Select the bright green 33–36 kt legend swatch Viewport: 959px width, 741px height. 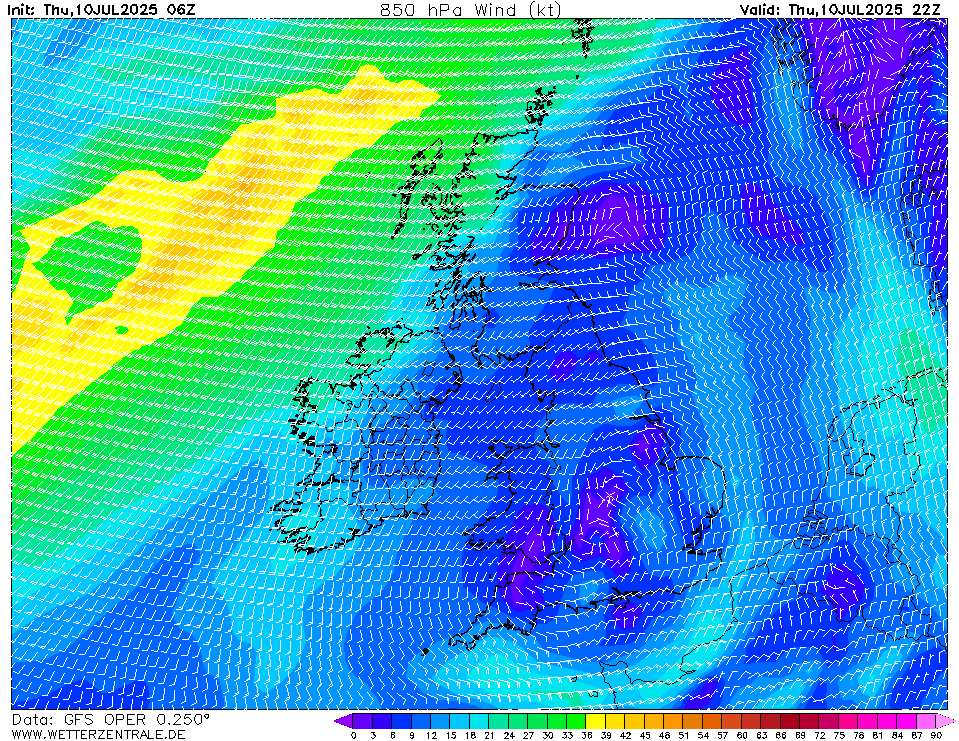576,721
